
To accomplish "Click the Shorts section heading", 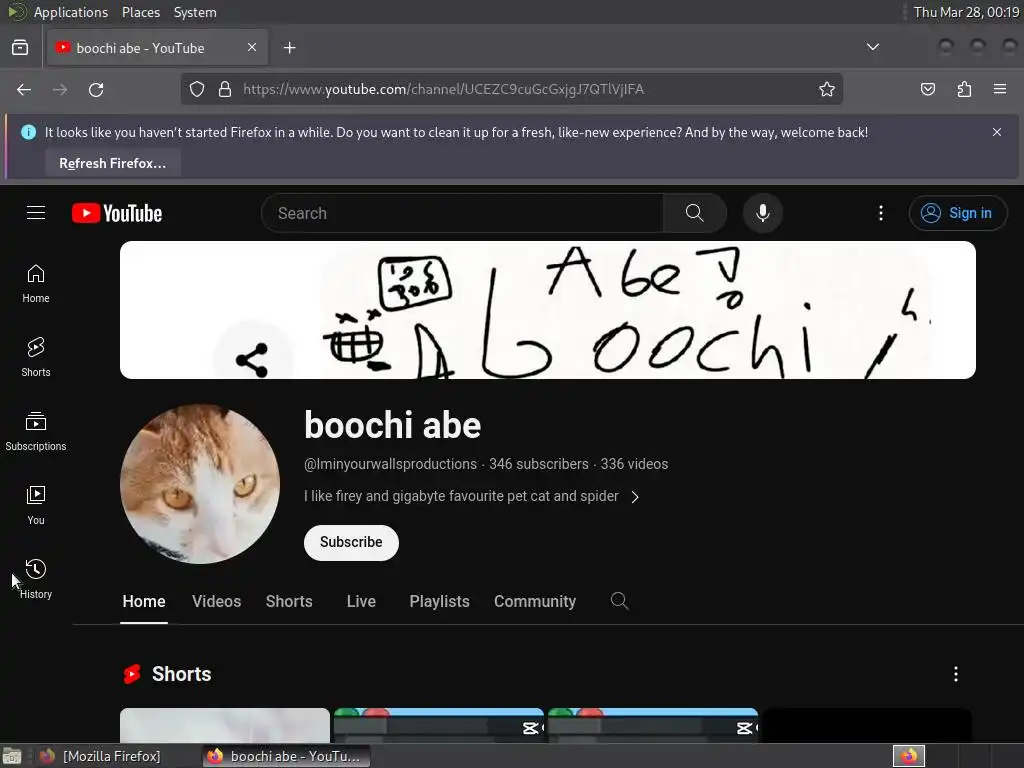I will coord(181,674).
